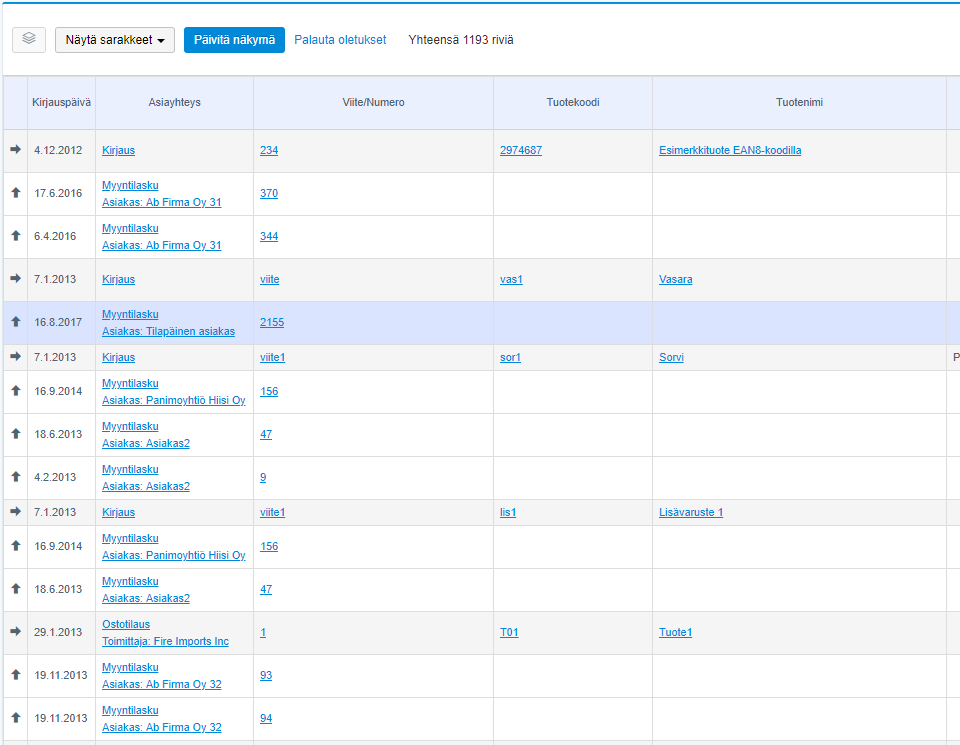Open Asiakas: Ab Firma Oy 32 in invoice 93 row
The image size is (960, 745).
pyautogui.click(x=162, y=684)
